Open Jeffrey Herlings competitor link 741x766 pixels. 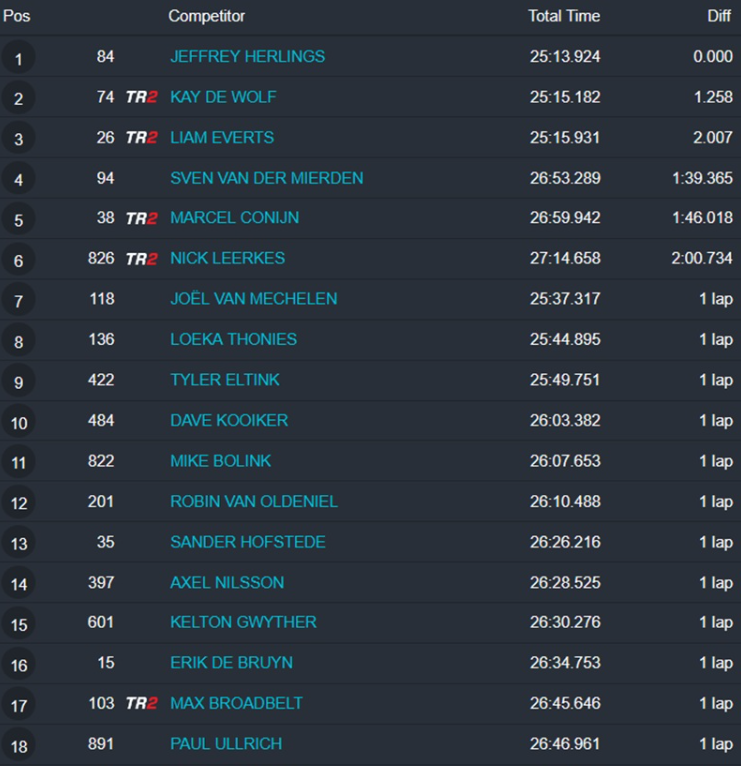(x=247, y=57)
